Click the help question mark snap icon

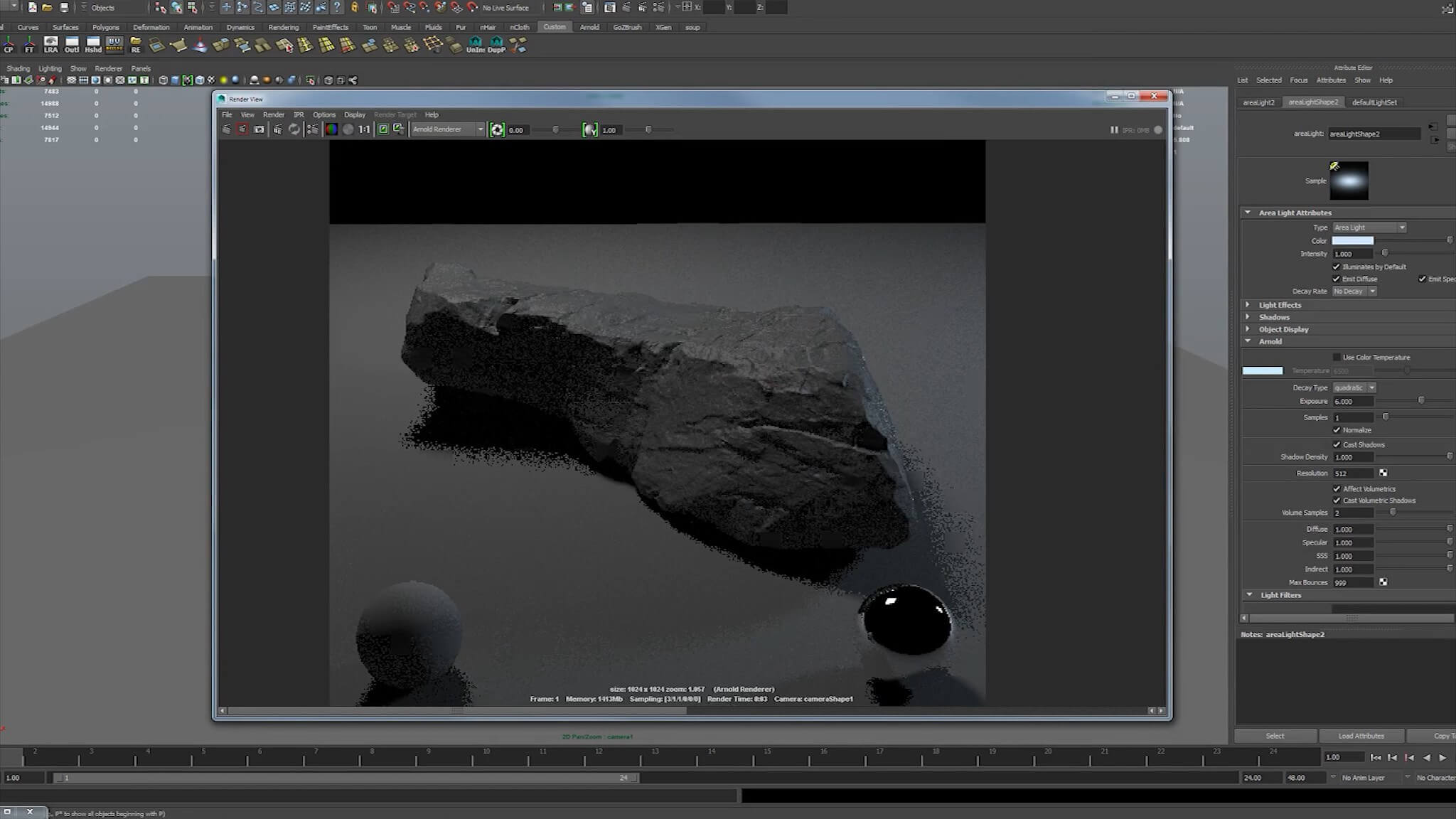337,8
